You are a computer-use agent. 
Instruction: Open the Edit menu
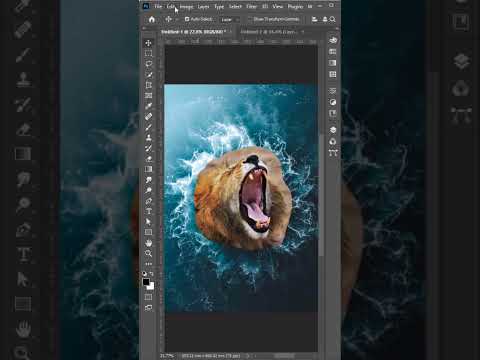point(171,6)
